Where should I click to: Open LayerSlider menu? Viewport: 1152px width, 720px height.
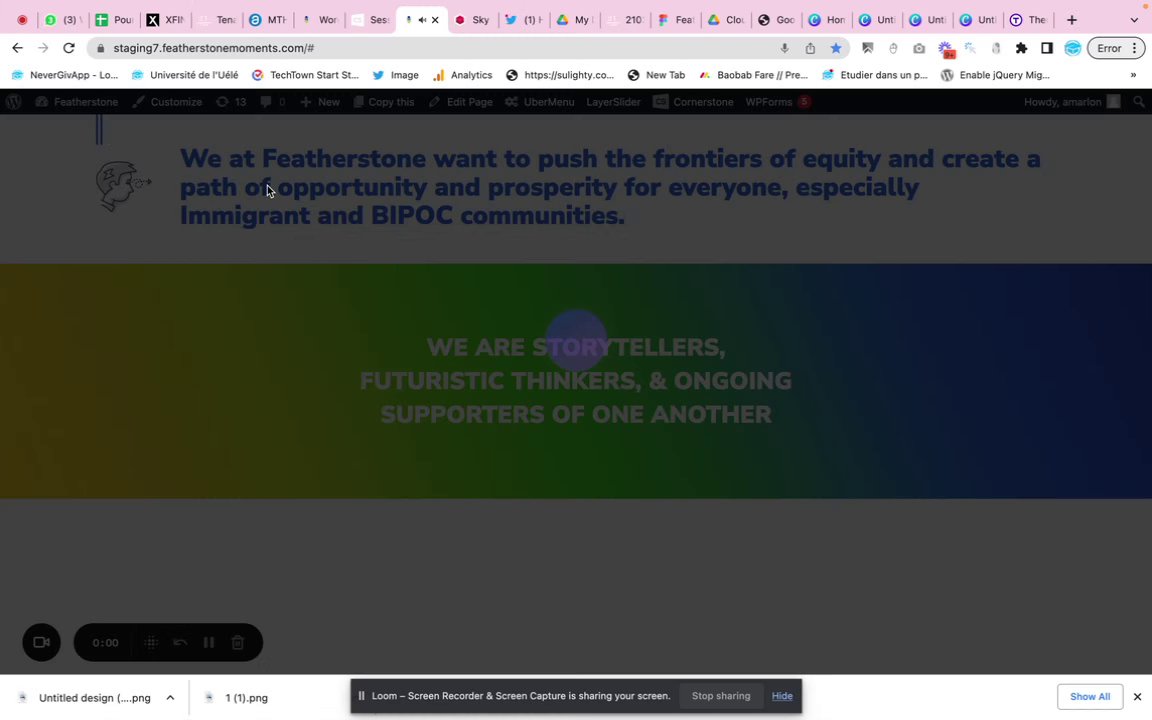(x=613, y=102)
